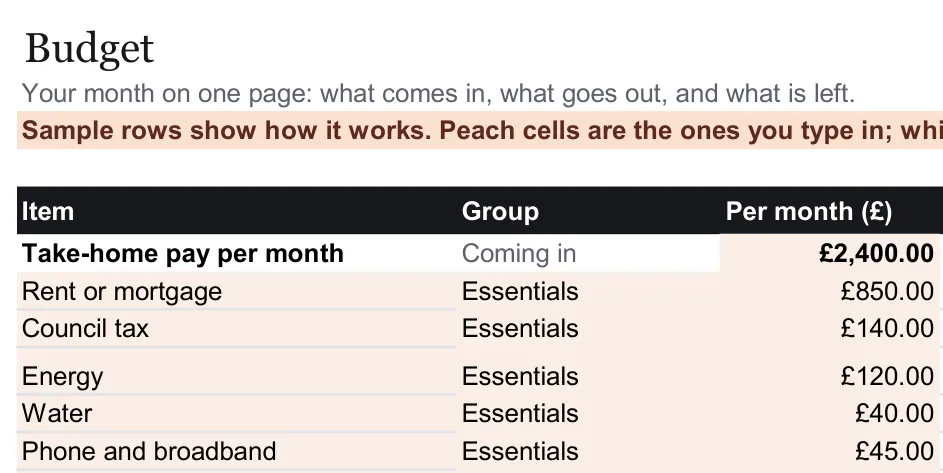The height and width of the screenshot is (473, 943).
Task: Click the Group column header
Action: coord(588,211)
